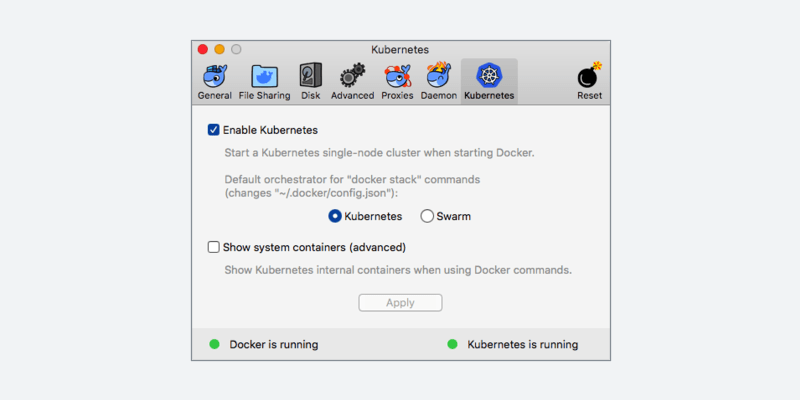Click the Reset bomb icon
Screen dimensions: 800x400
point(589,77)
